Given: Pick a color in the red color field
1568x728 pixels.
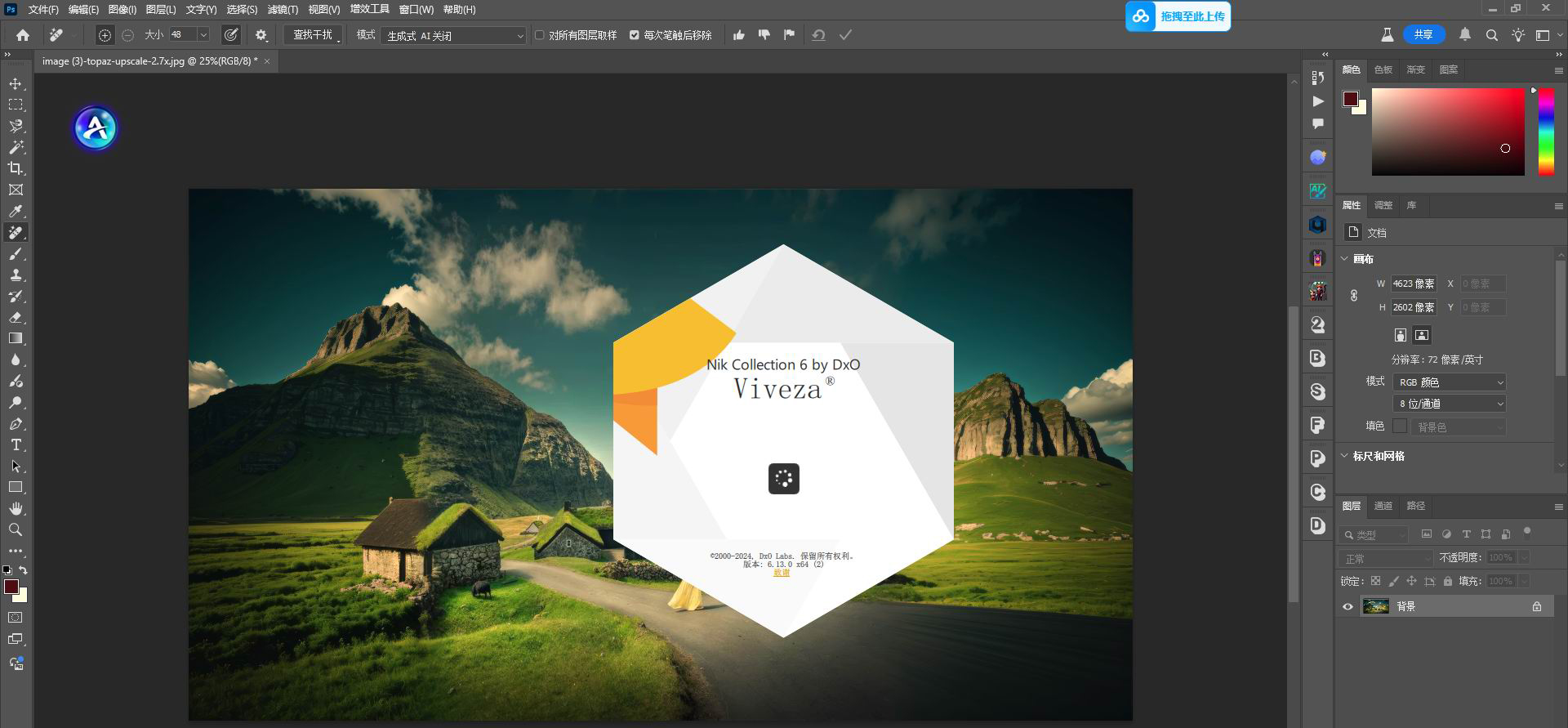Looking at the screenshot, I should tap(1448, 132).
